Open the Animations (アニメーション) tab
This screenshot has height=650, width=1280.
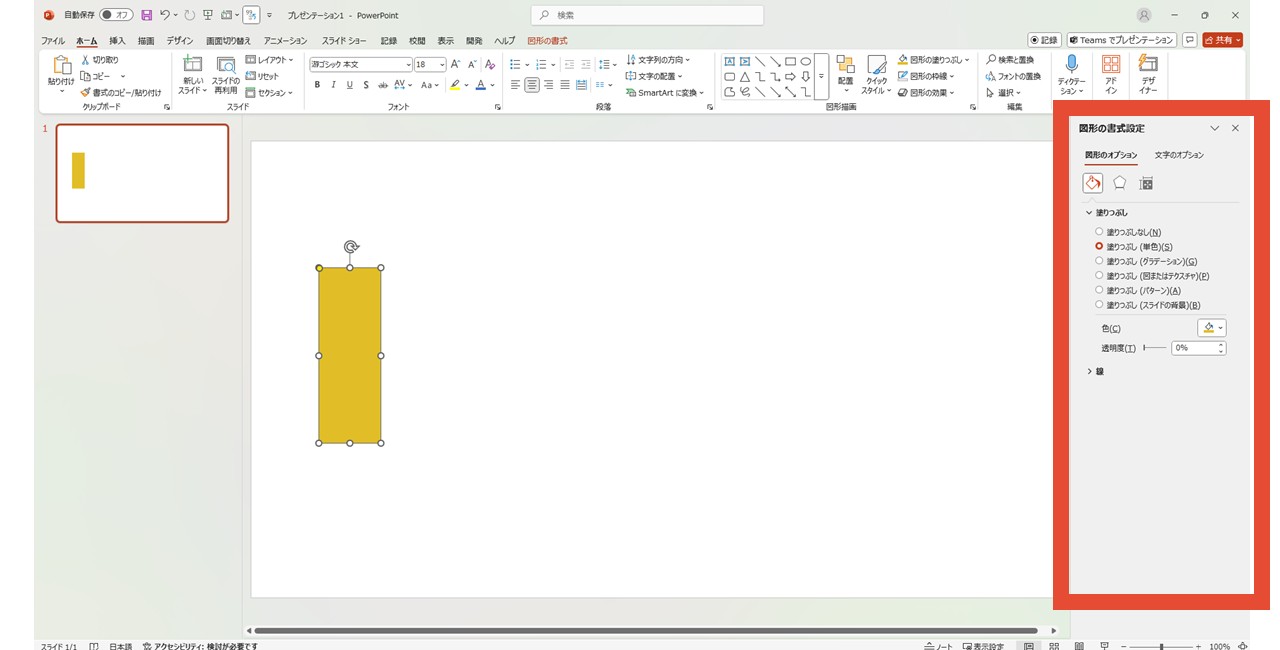tap(286, 41)
